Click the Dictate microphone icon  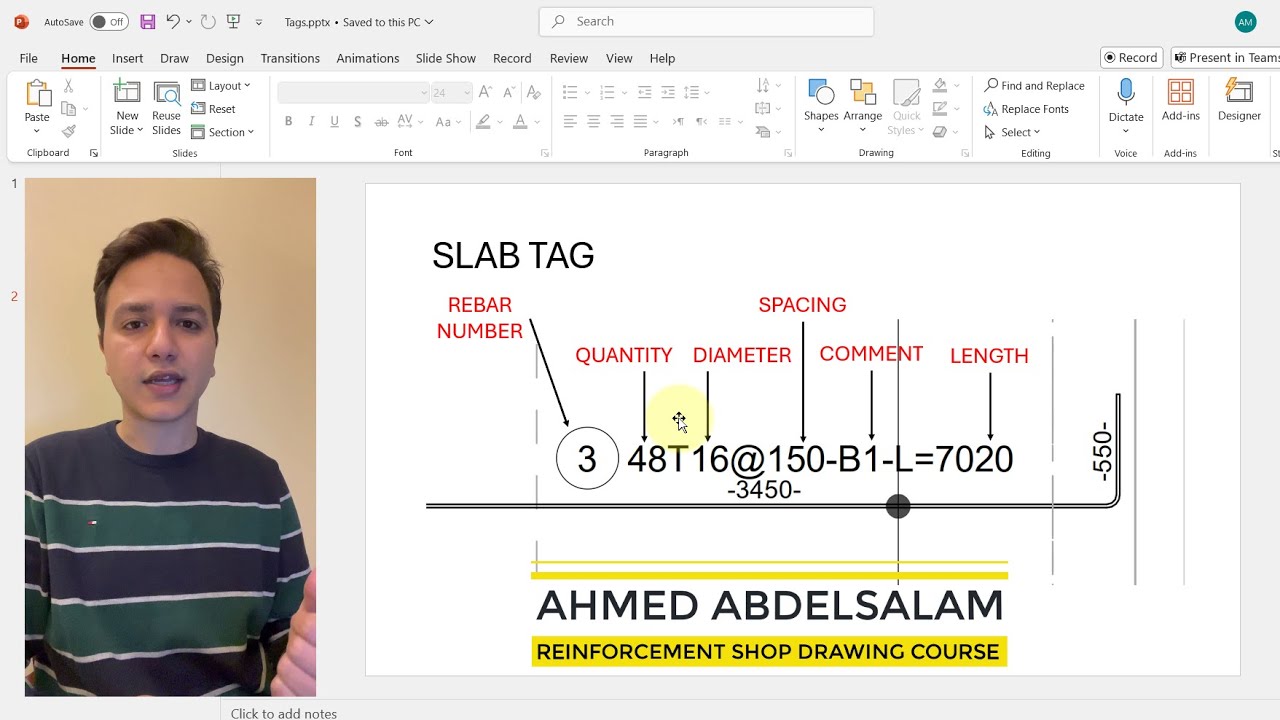tap(1126, 92)
